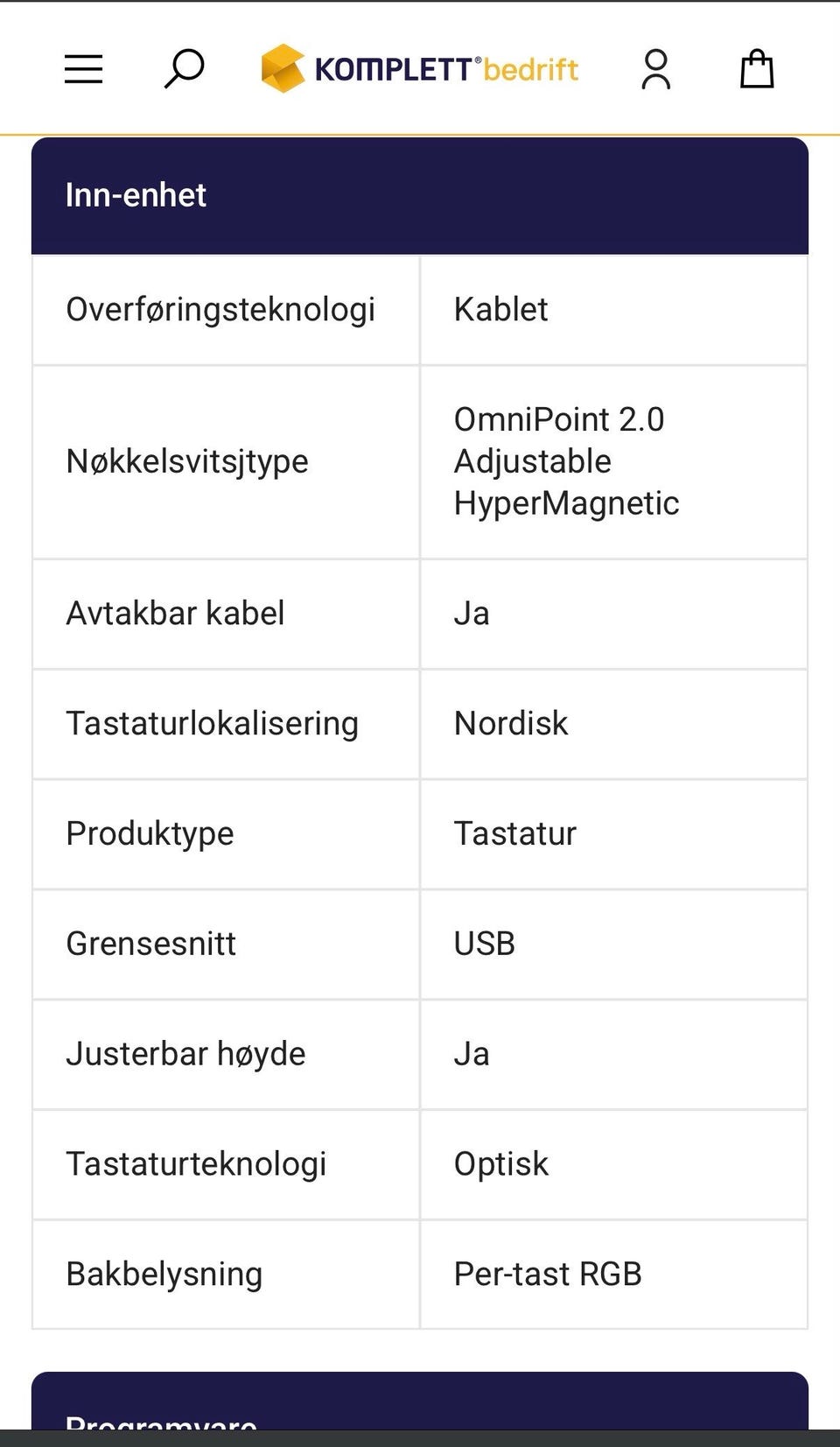Screen dimensions: 840x1447
Task: Select the Nordisk value cell
Action: click(613, 724)
